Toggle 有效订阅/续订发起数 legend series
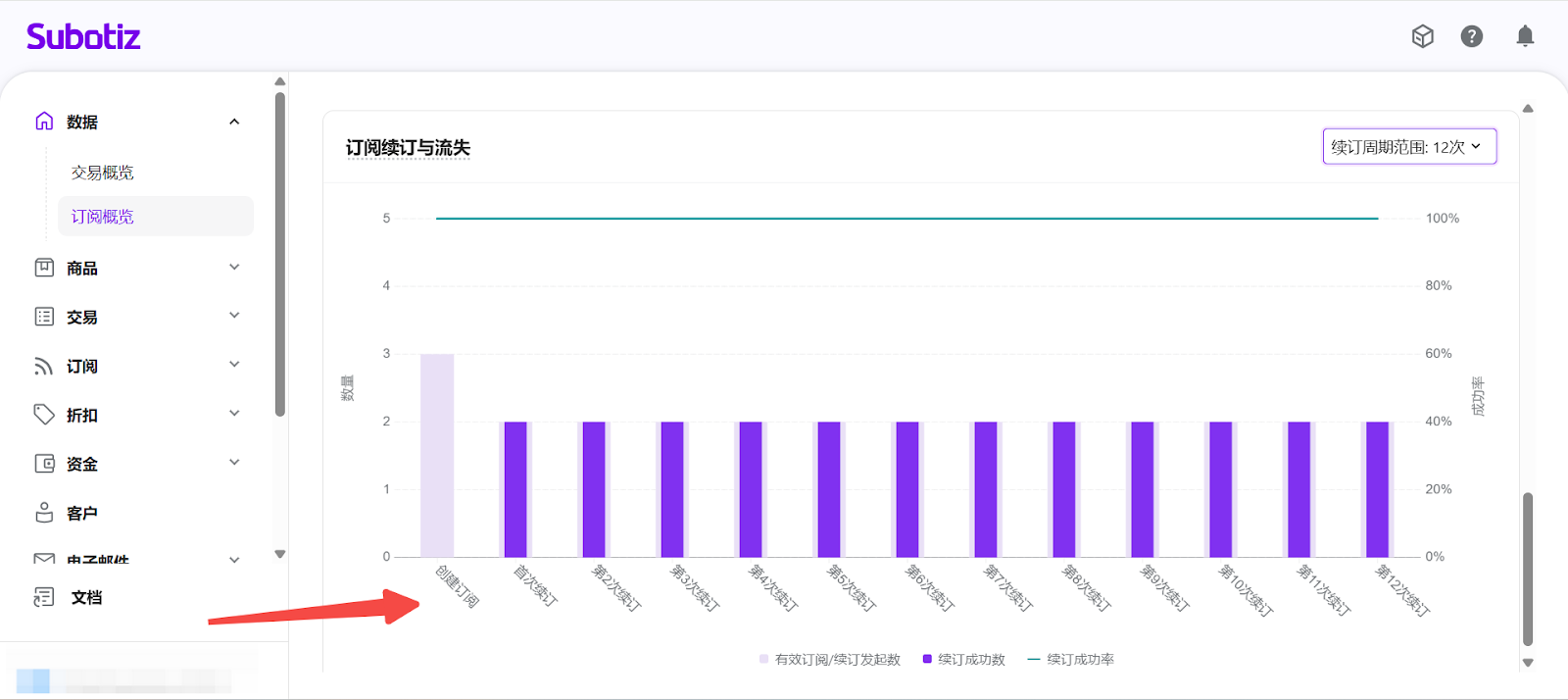The image size is (1568, 700). click(829, 660)
